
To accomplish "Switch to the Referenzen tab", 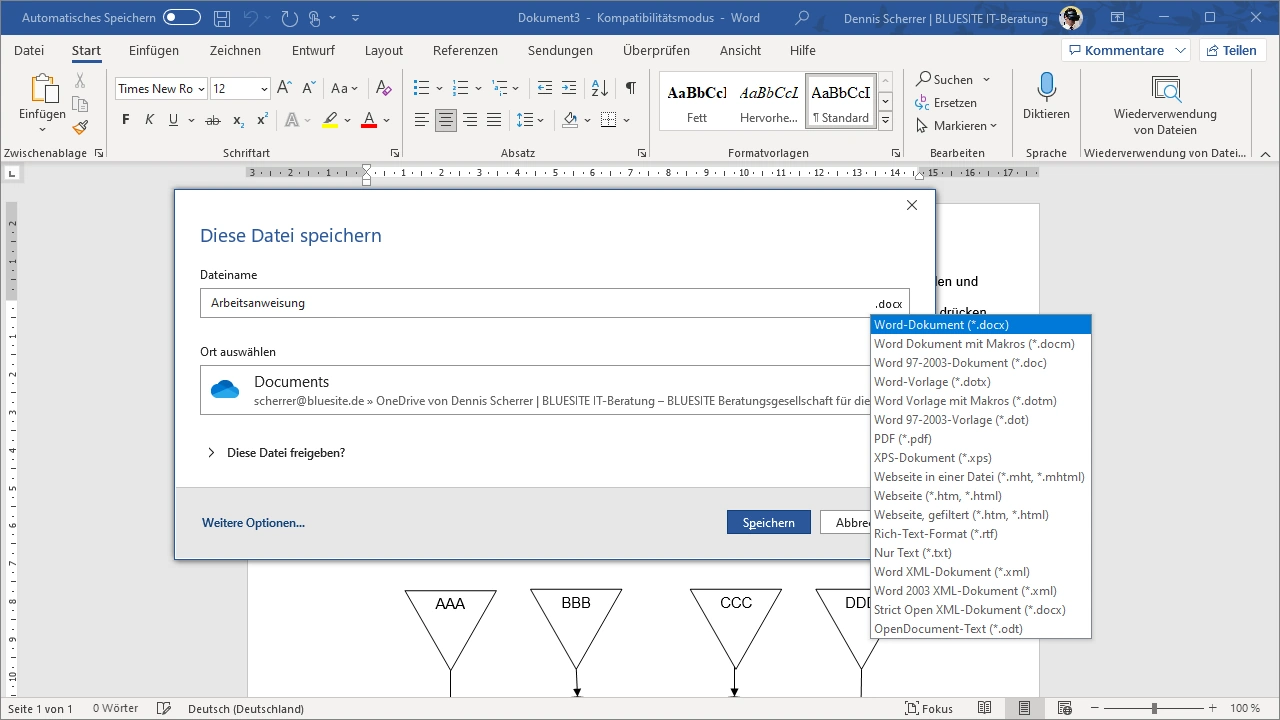I will tap(465, 51).
